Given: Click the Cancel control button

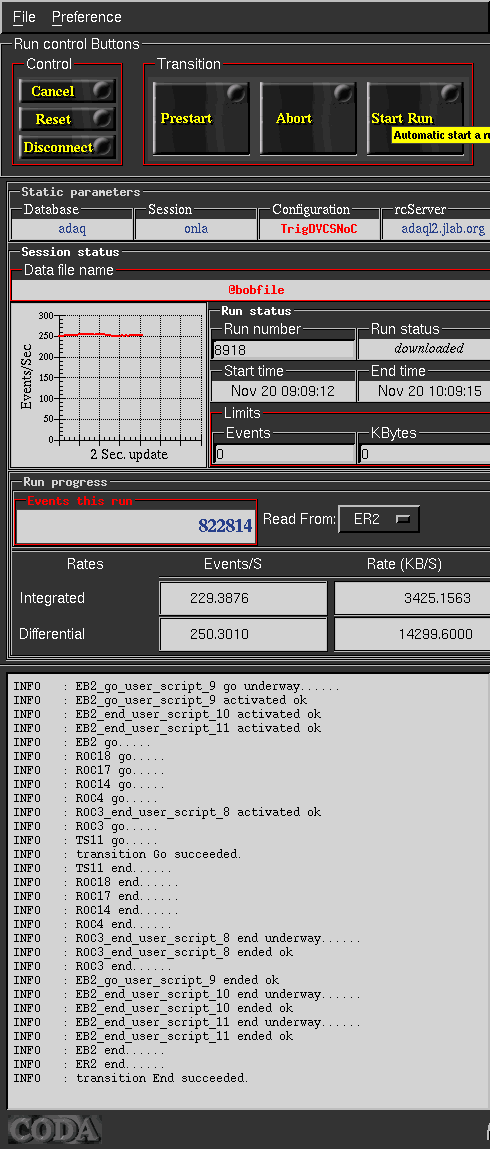Looking at the screenshot, I should [67, 91].
